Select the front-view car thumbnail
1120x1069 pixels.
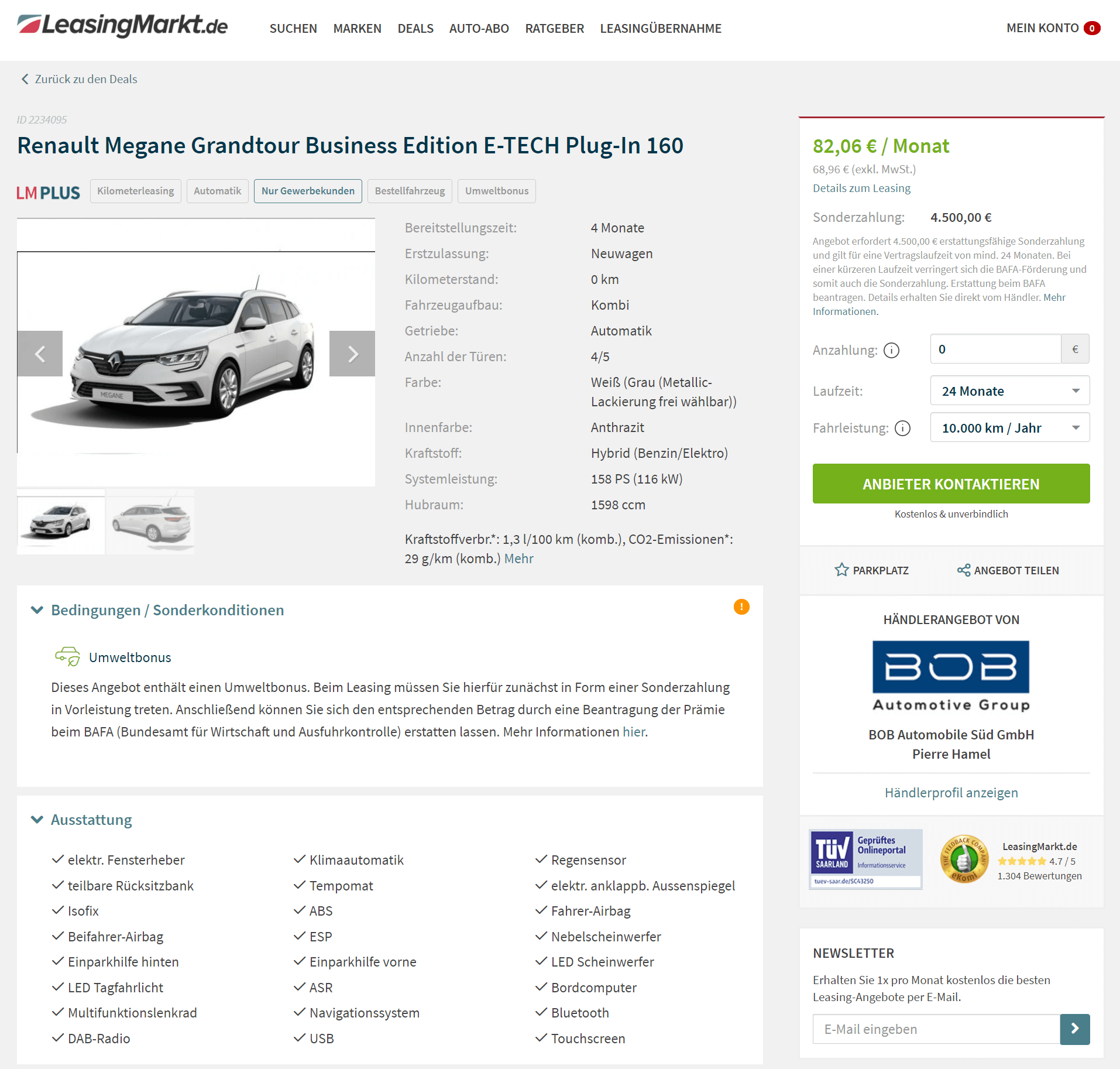pyautogui.click(x=61, y=521)
